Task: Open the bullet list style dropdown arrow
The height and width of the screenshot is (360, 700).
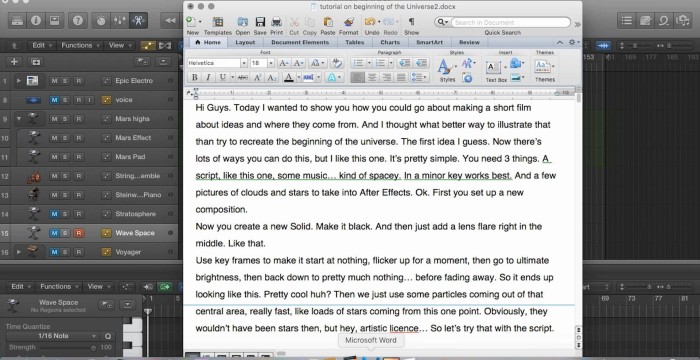Action: (x=369, y=63)
